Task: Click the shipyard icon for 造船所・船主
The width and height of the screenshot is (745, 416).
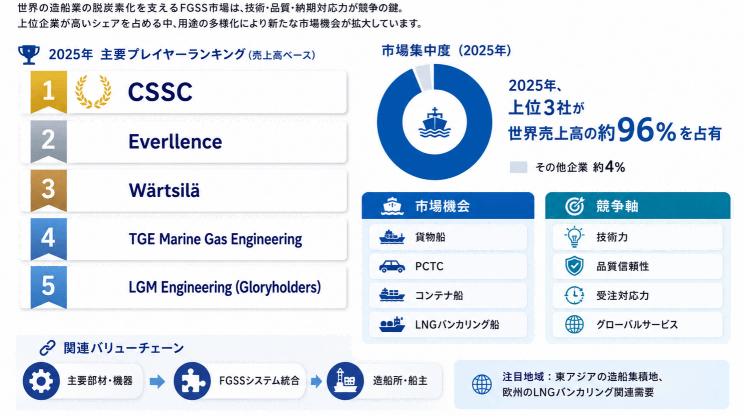Action: point(345,381)
